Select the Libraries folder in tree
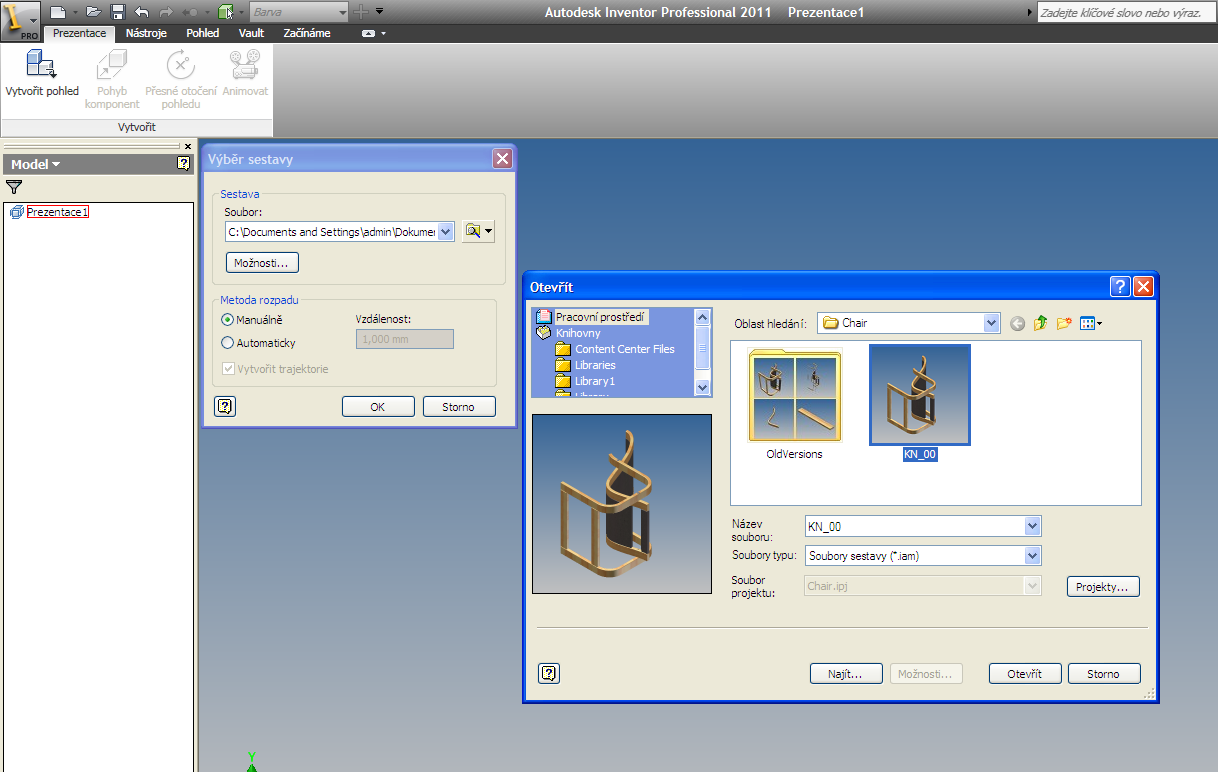1218x772 pixels. pyautogui.click(x=595, y=365)
